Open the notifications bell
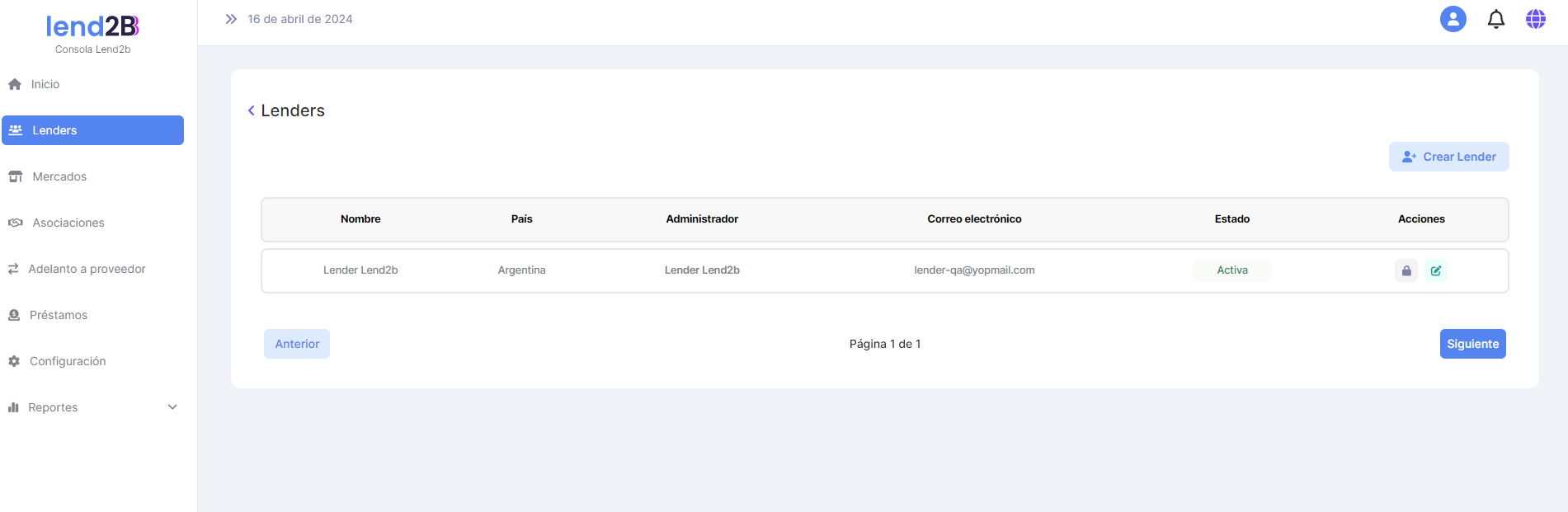This screenshot has height=512, width=1568. coord(1495,19)
